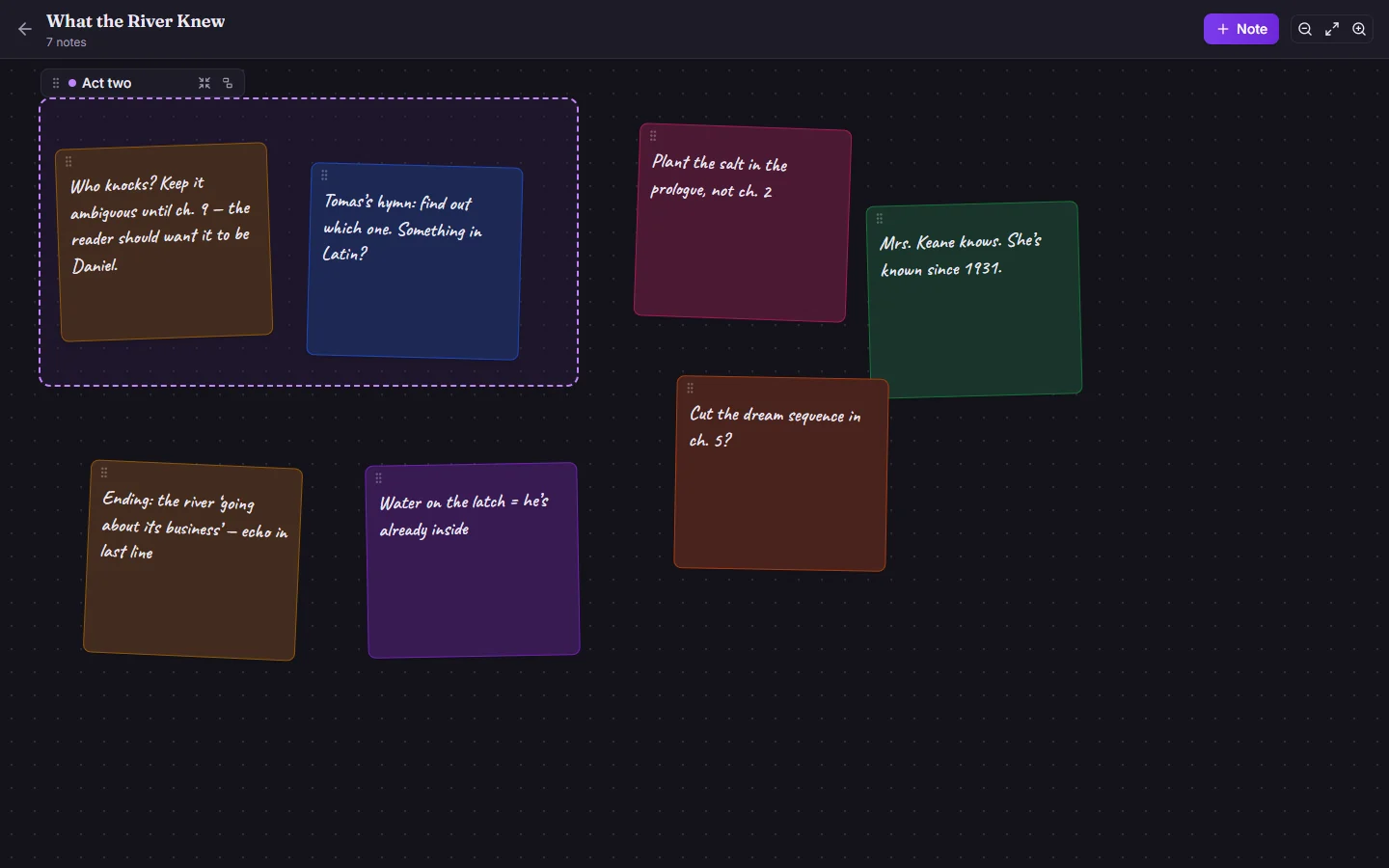Fit the board to screen with expand icon
Screen dimensions: 1389x868
[x=1332, y=29]
